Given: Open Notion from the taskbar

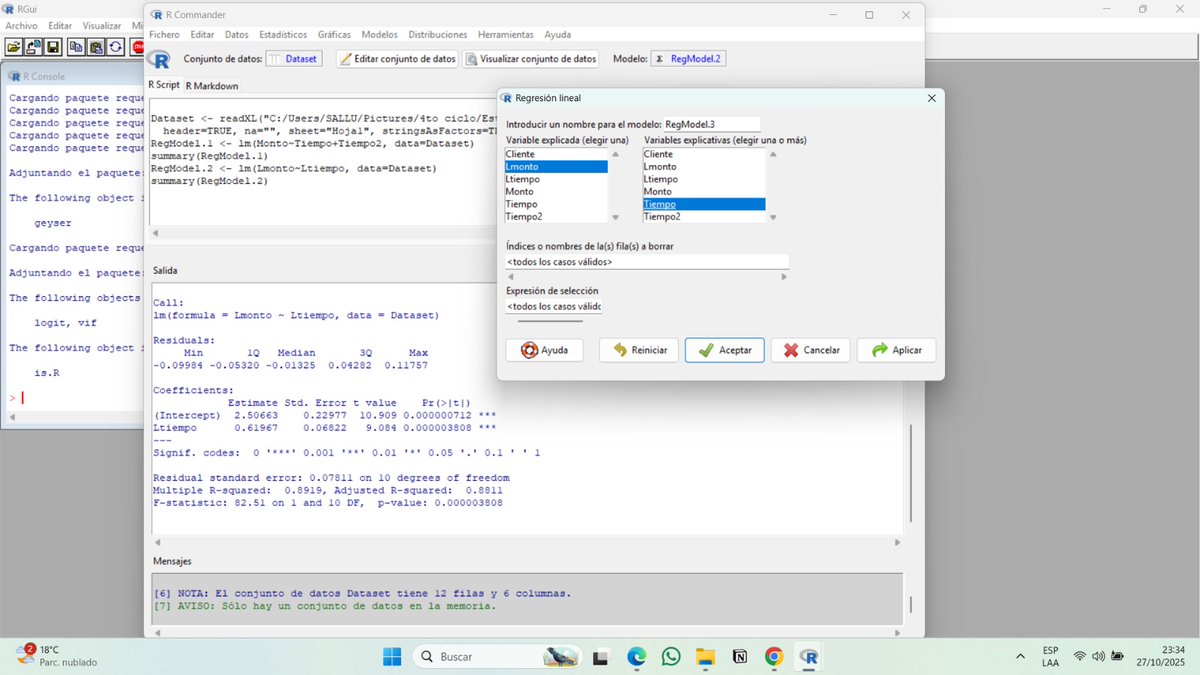Looking at the screenshot, I should click(x=739, y=657).
